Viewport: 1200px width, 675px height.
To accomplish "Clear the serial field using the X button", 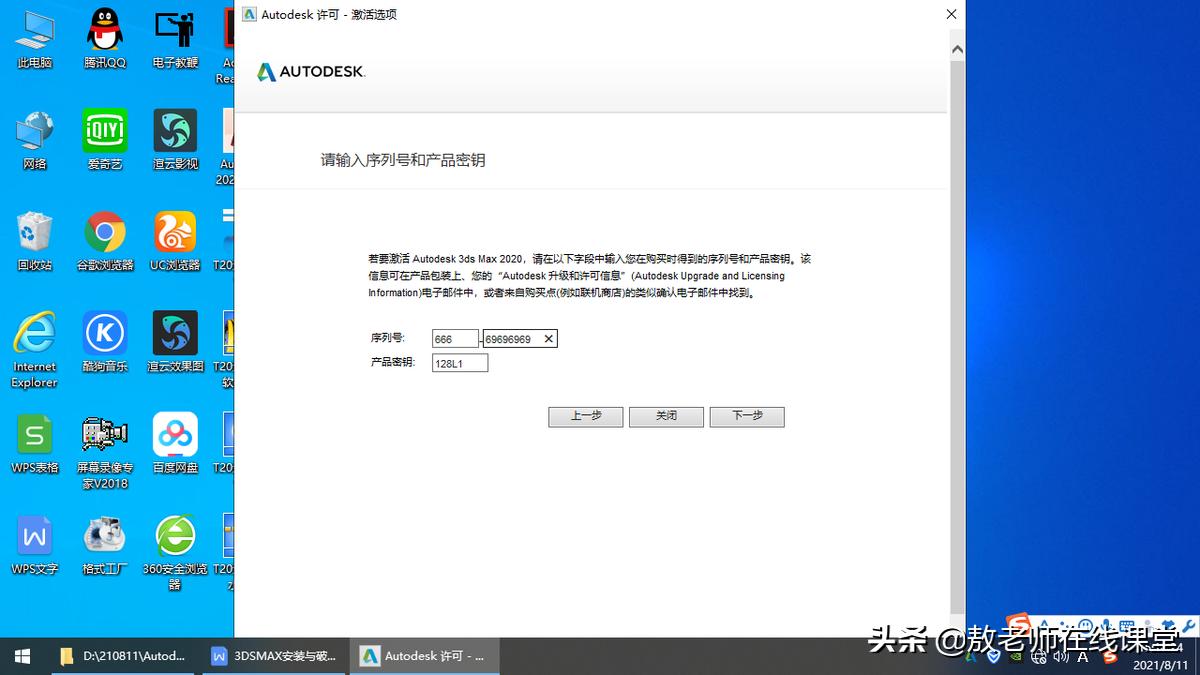I will coord(548,339).
